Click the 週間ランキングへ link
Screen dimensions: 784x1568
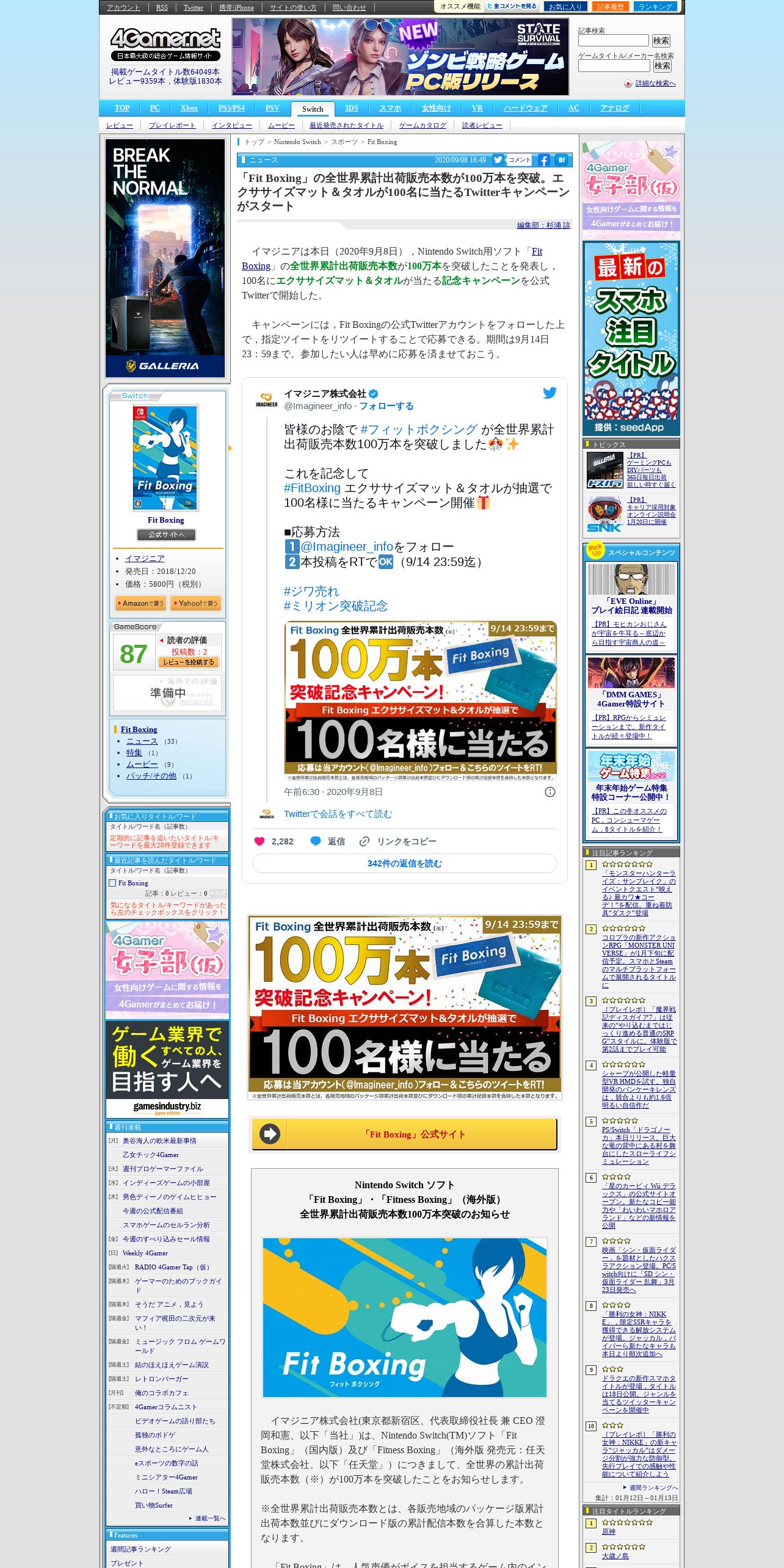pos(653,1488)
